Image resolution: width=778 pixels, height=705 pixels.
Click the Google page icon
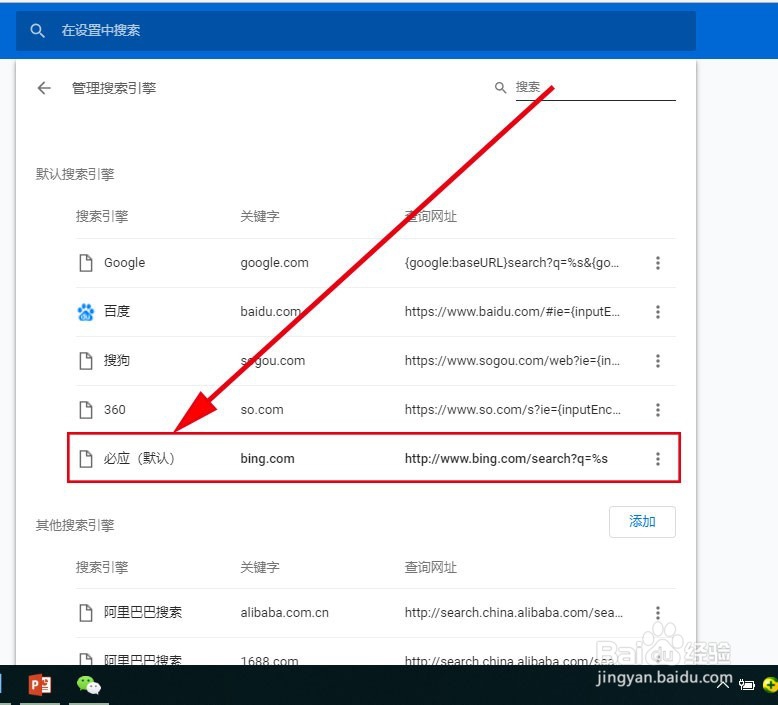[86, 263]
